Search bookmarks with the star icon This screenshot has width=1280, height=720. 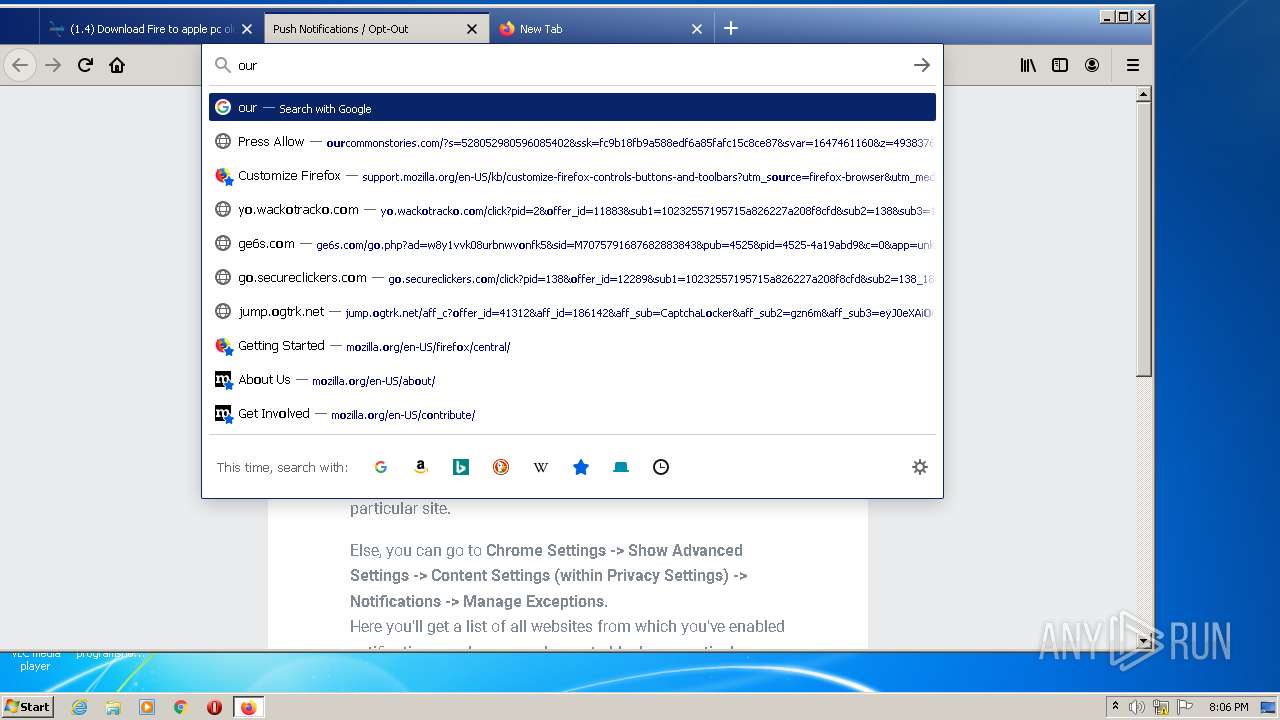coord(581,467)
